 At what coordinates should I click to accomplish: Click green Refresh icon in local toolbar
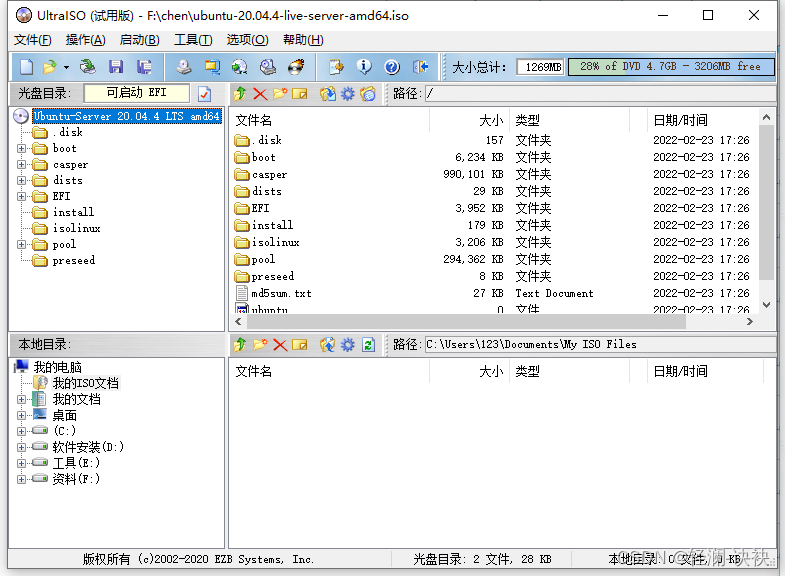[368, 345]
